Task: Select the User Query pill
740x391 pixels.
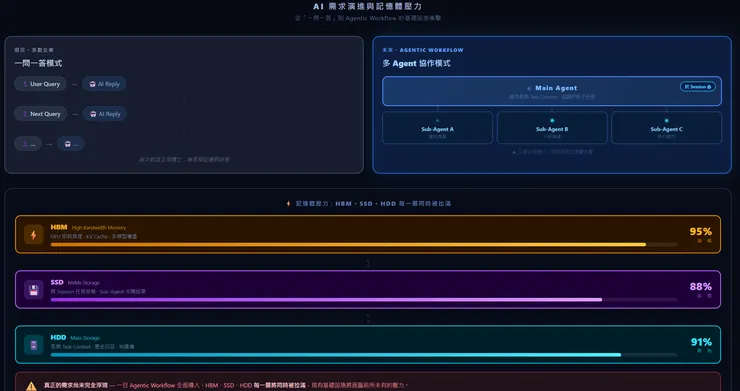Action: (x=41, y=84)
